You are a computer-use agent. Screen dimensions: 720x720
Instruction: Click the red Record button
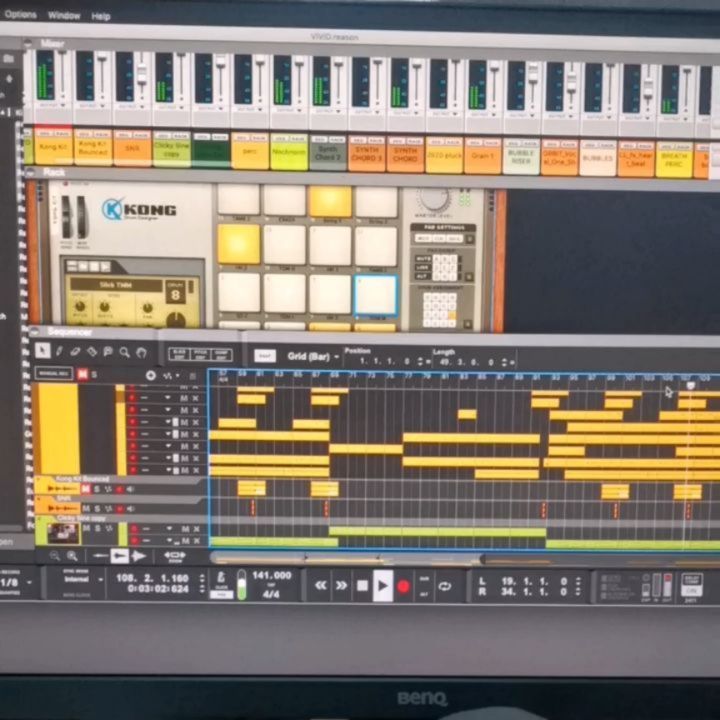pos(404,586)
